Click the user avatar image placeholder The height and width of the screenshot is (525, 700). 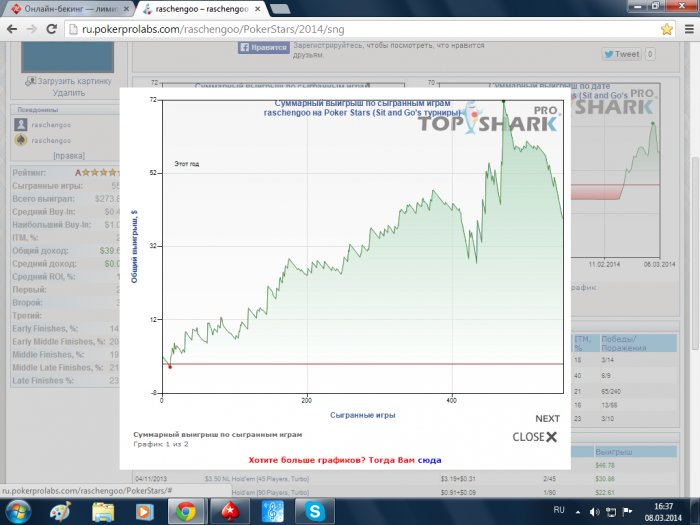click(x=67, y=57)
